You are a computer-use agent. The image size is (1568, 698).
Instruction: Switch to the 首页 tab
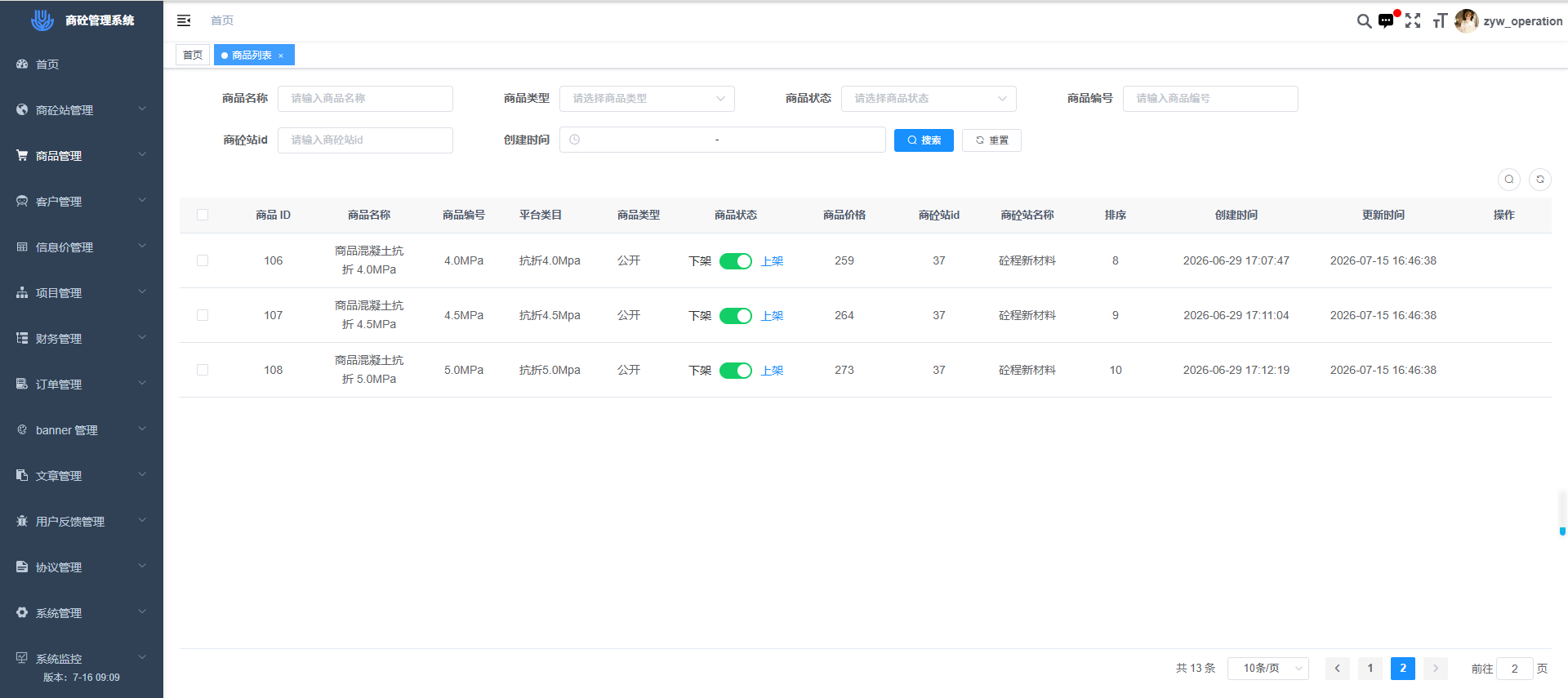193,55
